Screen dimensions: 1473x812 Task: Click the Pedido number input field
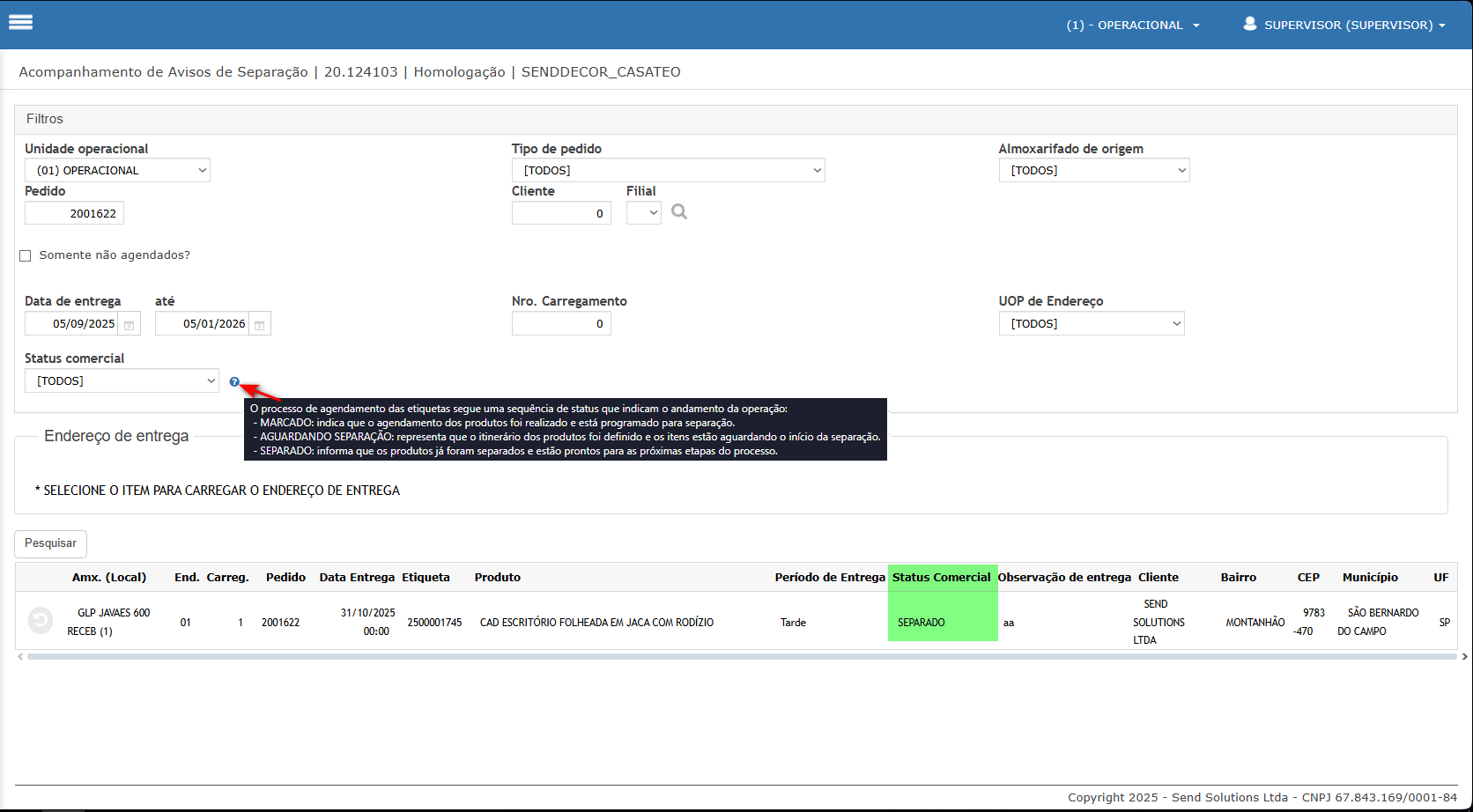point(75,214)
